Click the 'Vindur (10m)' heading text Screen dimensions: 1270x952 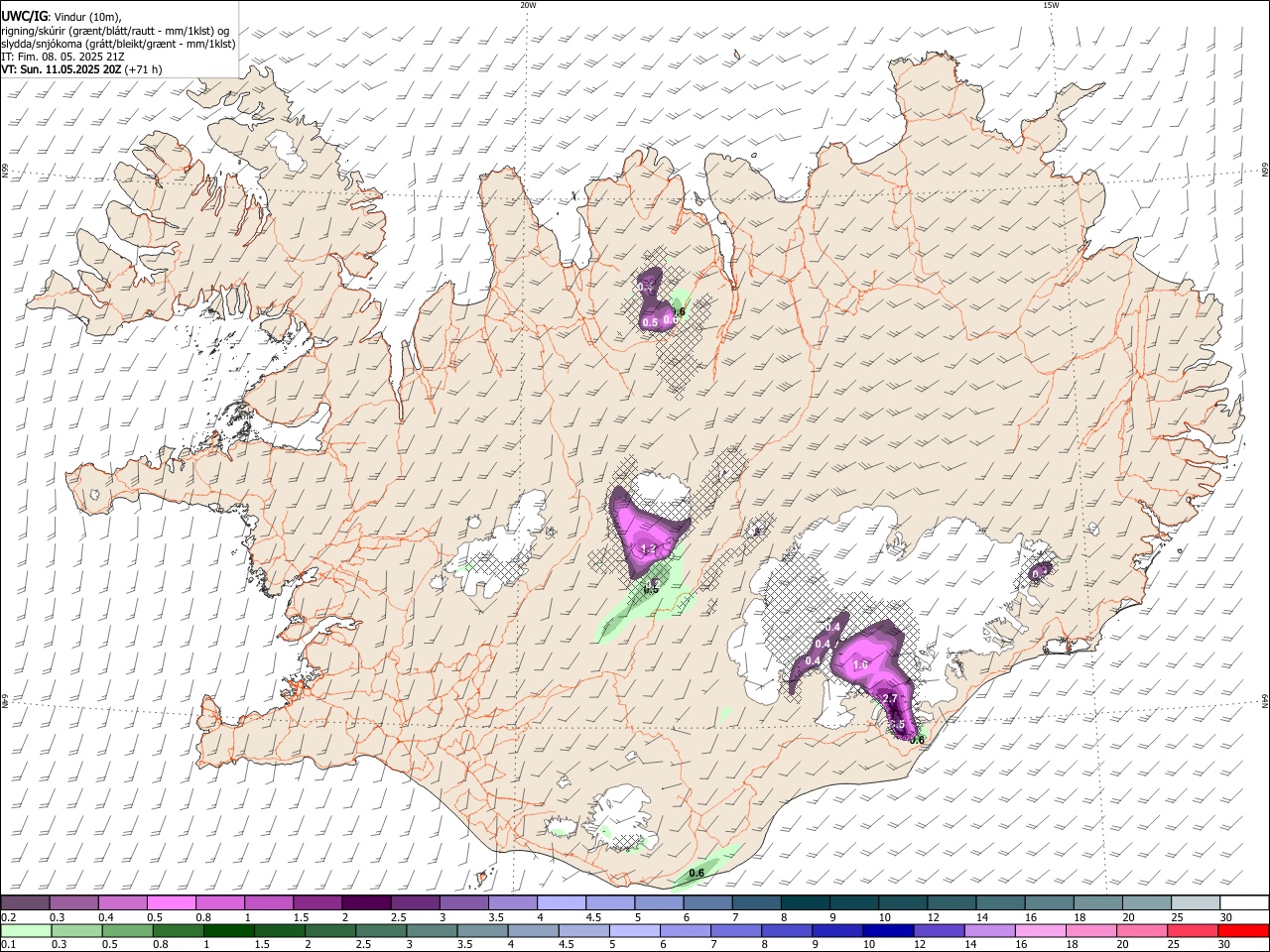pyautogui.click(x=87, y=17)
